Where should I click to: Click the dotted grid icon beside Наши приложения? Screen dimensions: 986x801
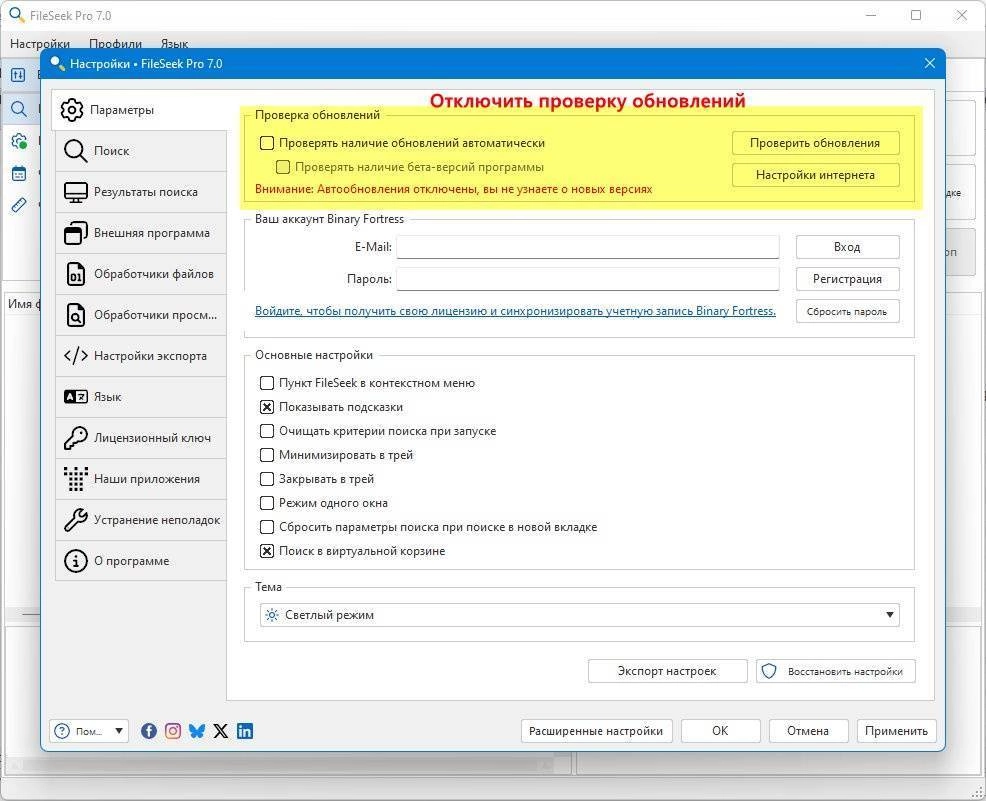pos(75,479)
